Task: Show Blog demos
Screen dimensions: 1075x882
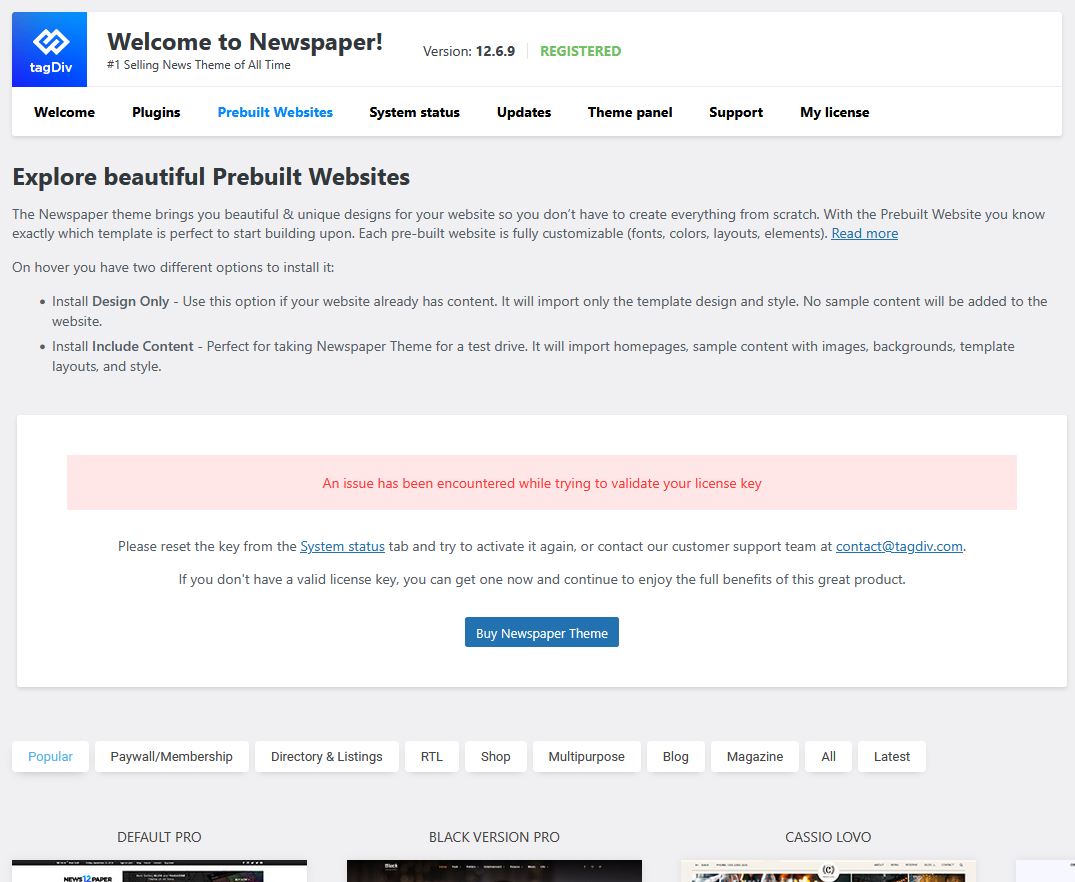Action: [675, 756]
